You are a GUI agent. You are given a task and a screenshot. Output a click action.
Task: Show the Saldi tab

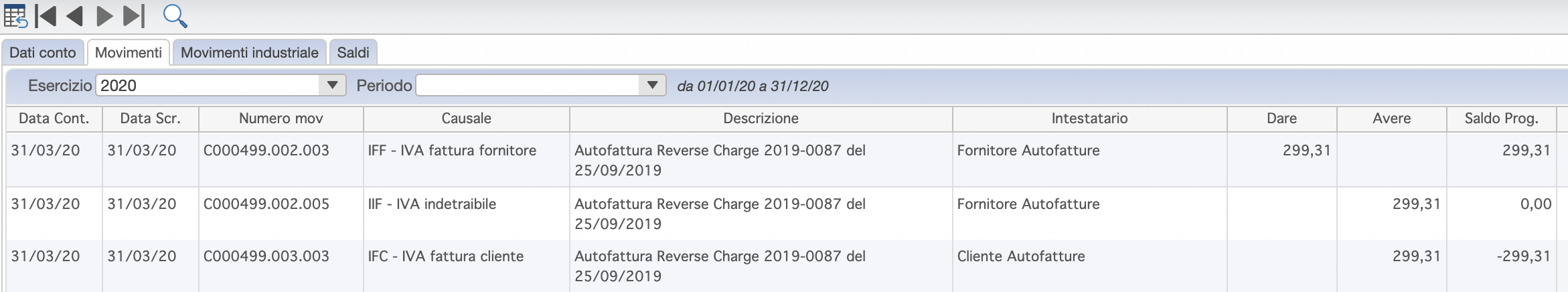pos(354,52)
